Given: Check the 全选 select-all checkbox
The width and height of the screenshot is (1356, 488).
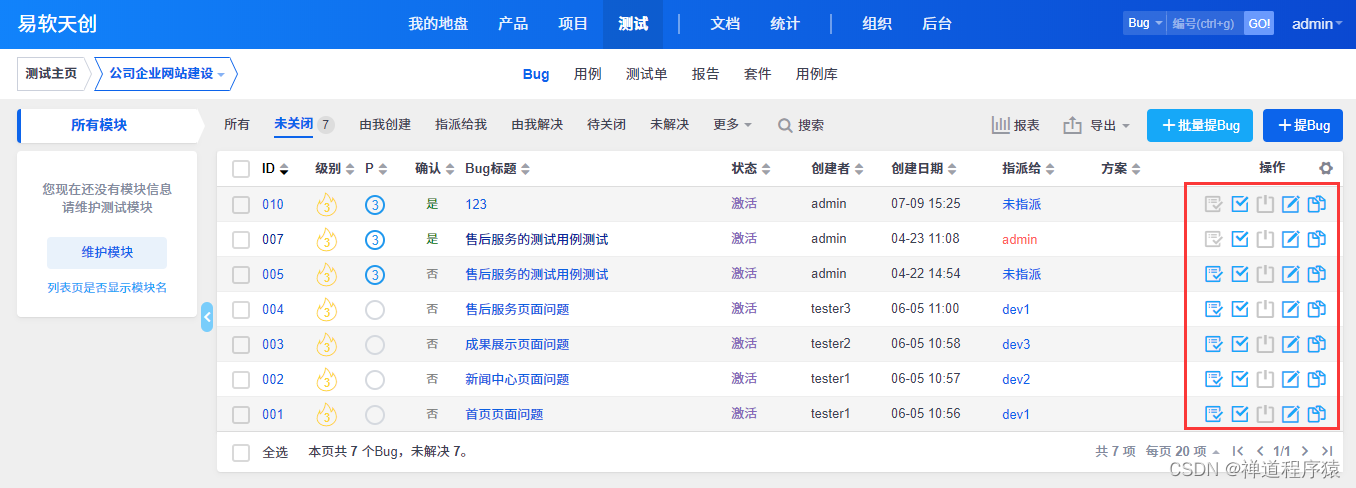Looking at the screenshot, I should coord(241,453).
